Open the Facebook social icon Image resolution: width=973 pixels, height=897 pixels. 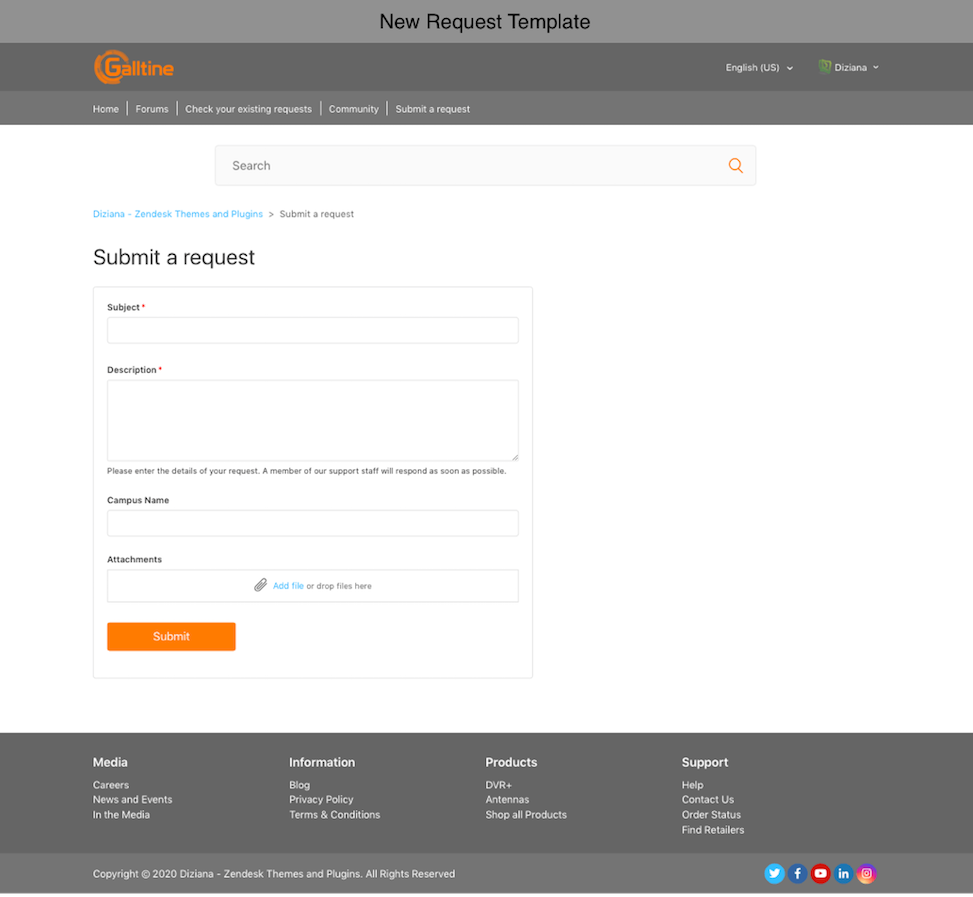797,873
